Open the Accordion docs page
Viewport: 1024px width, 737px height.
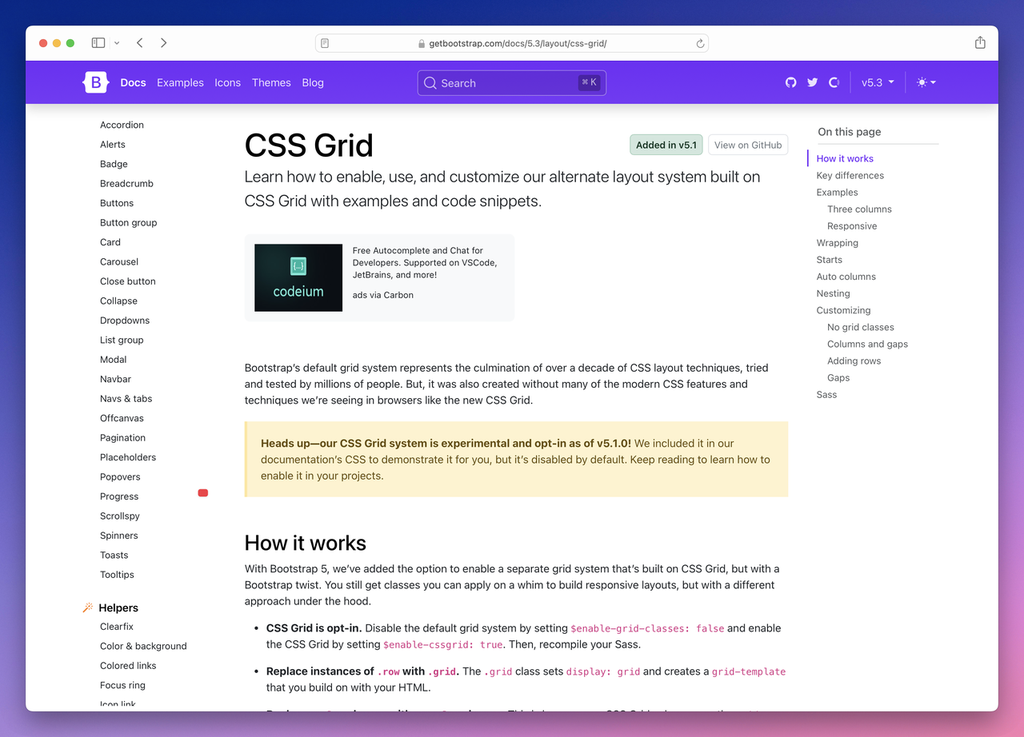click(x=121, y=124)
